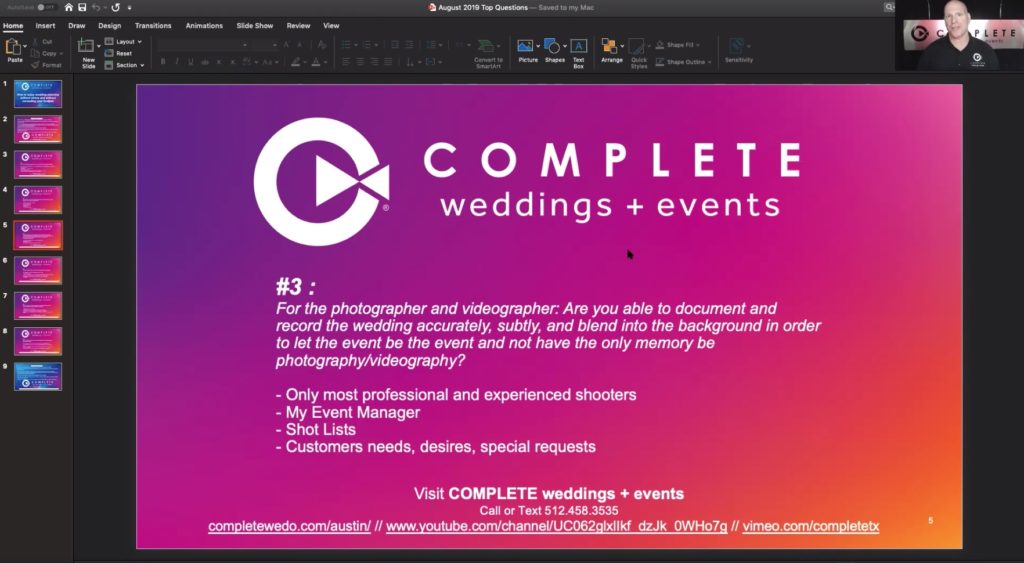Open the Layout dropdown
Screen dimensions: 1024x563
(x=123, y=41)
